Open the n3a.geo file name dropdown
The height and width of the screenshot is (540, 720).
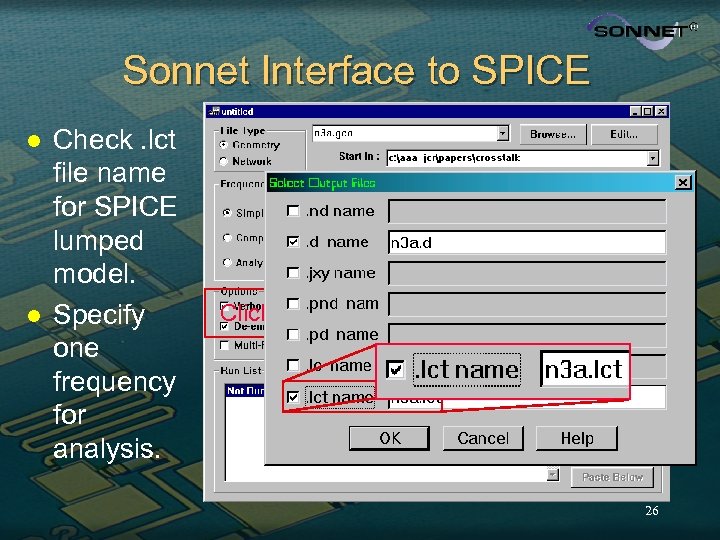503,133
